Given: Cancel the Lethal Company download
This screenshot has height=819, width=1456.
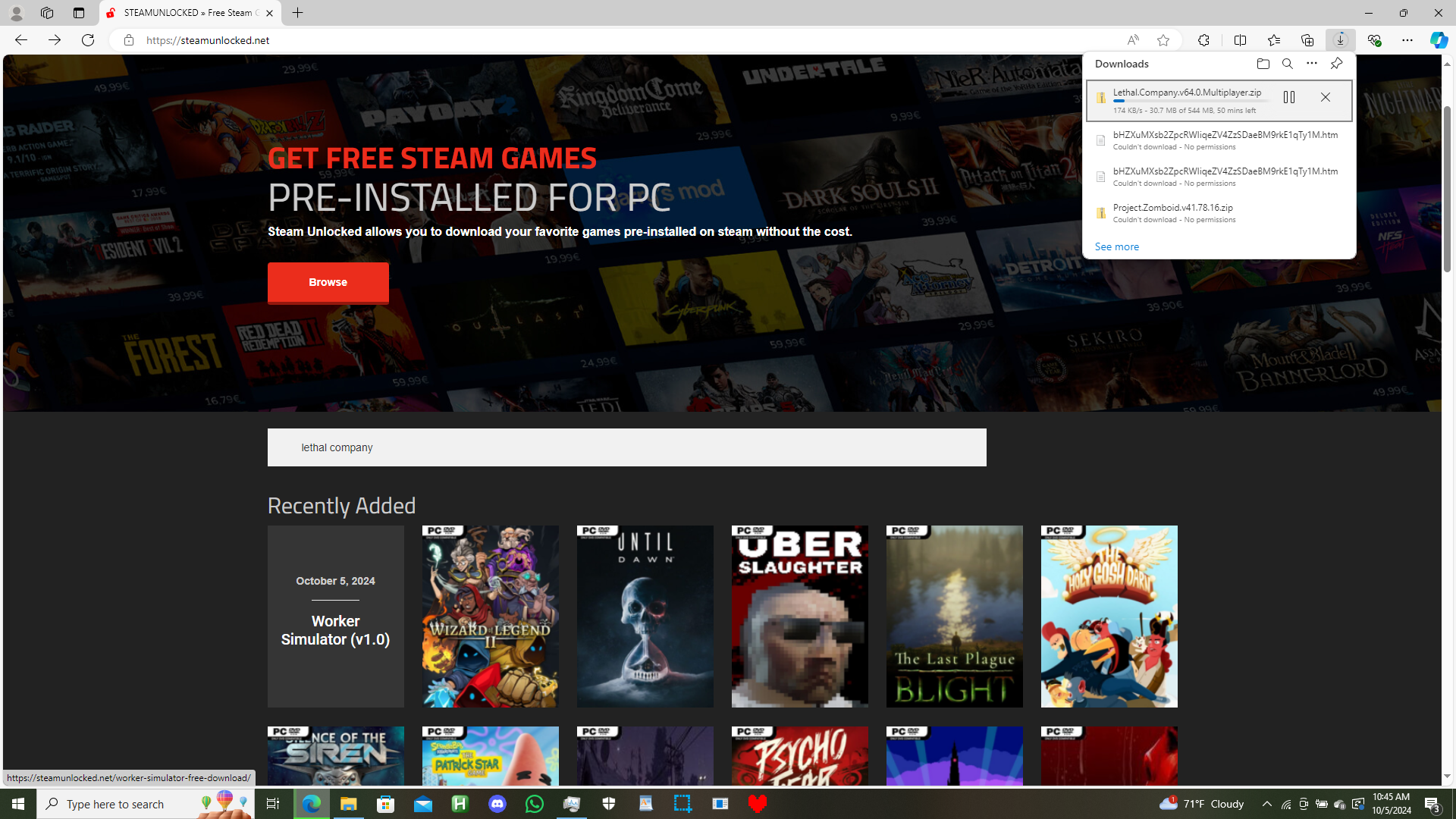Looking at the screenshot, I should click(x=1325, y=97).
